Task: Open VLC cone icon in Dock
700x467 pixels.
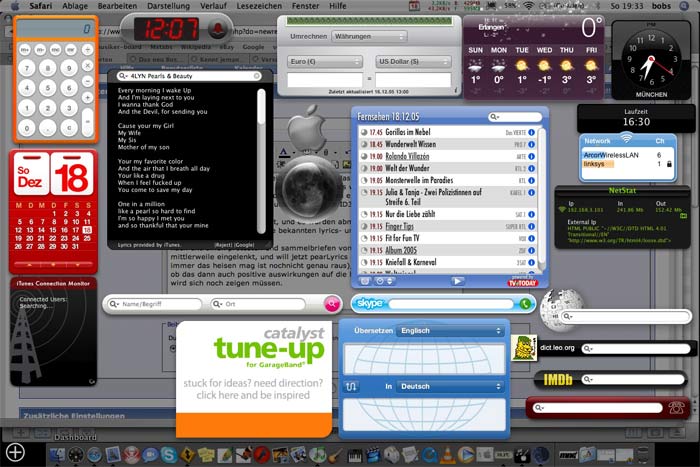Action: point(447,454)
